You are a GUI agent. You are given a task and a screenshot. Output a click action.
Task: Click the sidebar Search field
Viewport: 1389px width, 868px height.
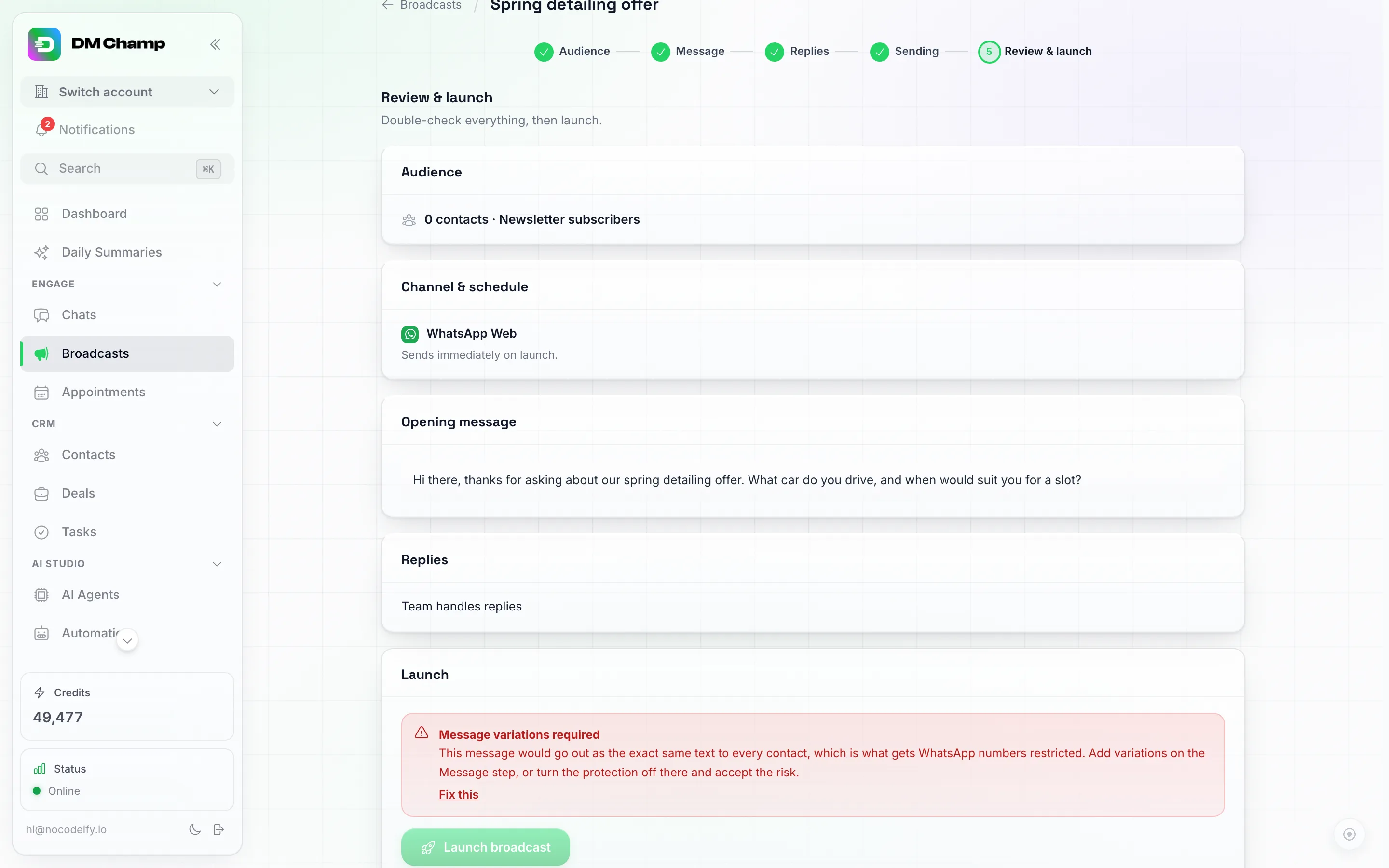127,169
